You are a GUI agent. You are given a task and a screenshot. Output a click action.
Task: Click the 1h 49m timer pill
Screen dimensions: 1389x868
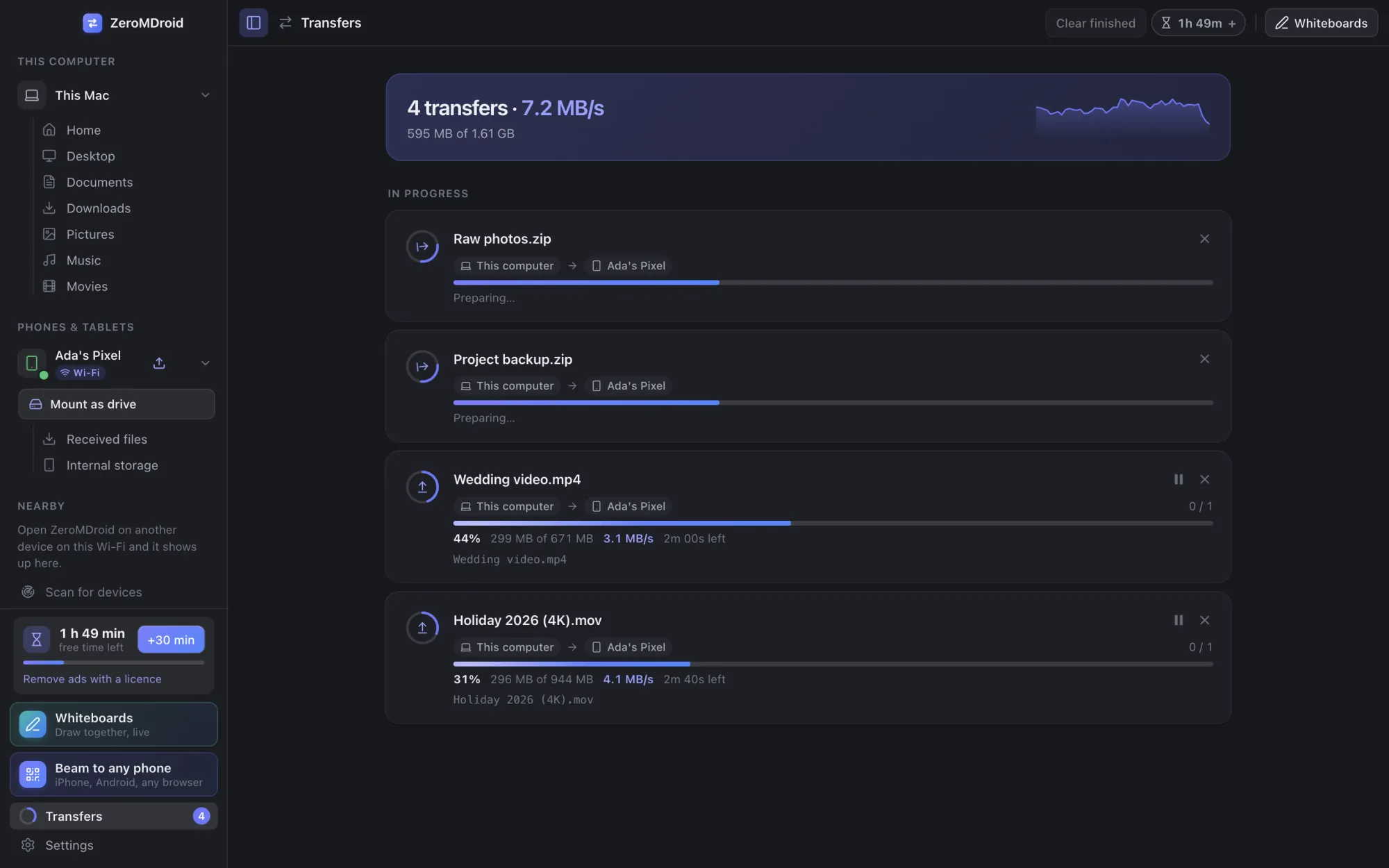point(1199,23)
